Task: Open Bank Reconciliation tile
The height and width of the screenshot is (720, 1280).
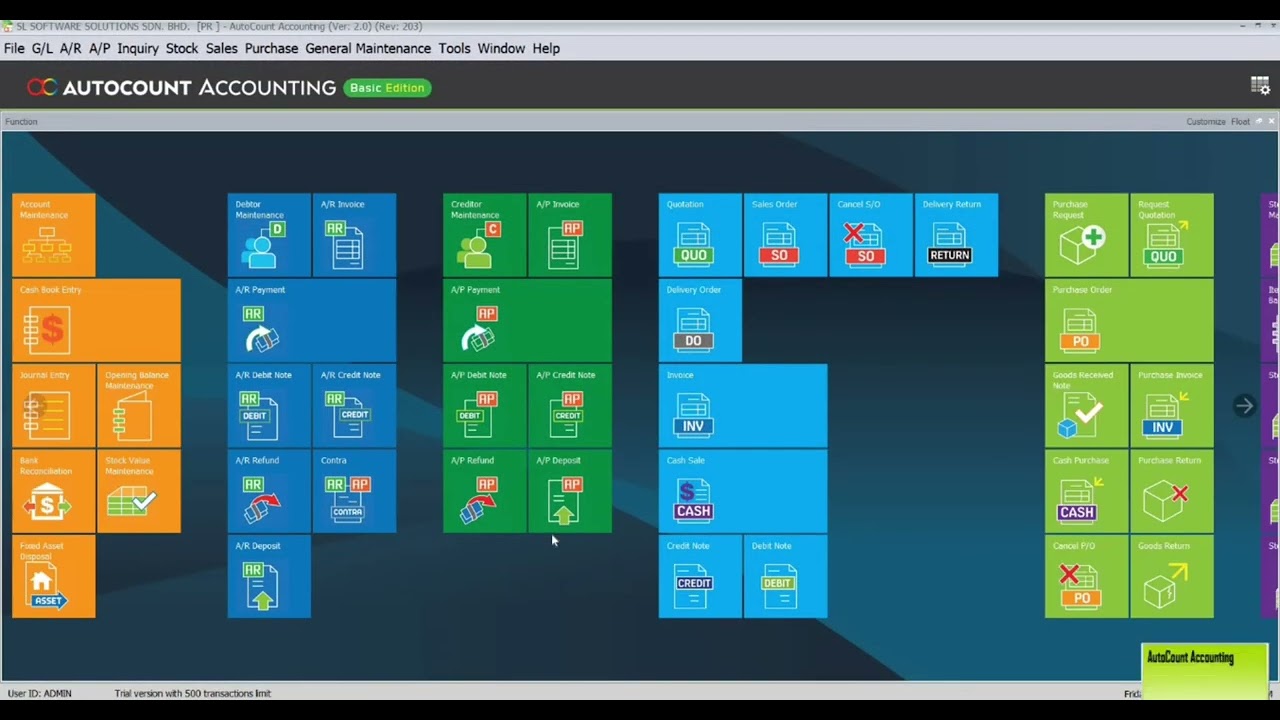Action: [54, 491]
